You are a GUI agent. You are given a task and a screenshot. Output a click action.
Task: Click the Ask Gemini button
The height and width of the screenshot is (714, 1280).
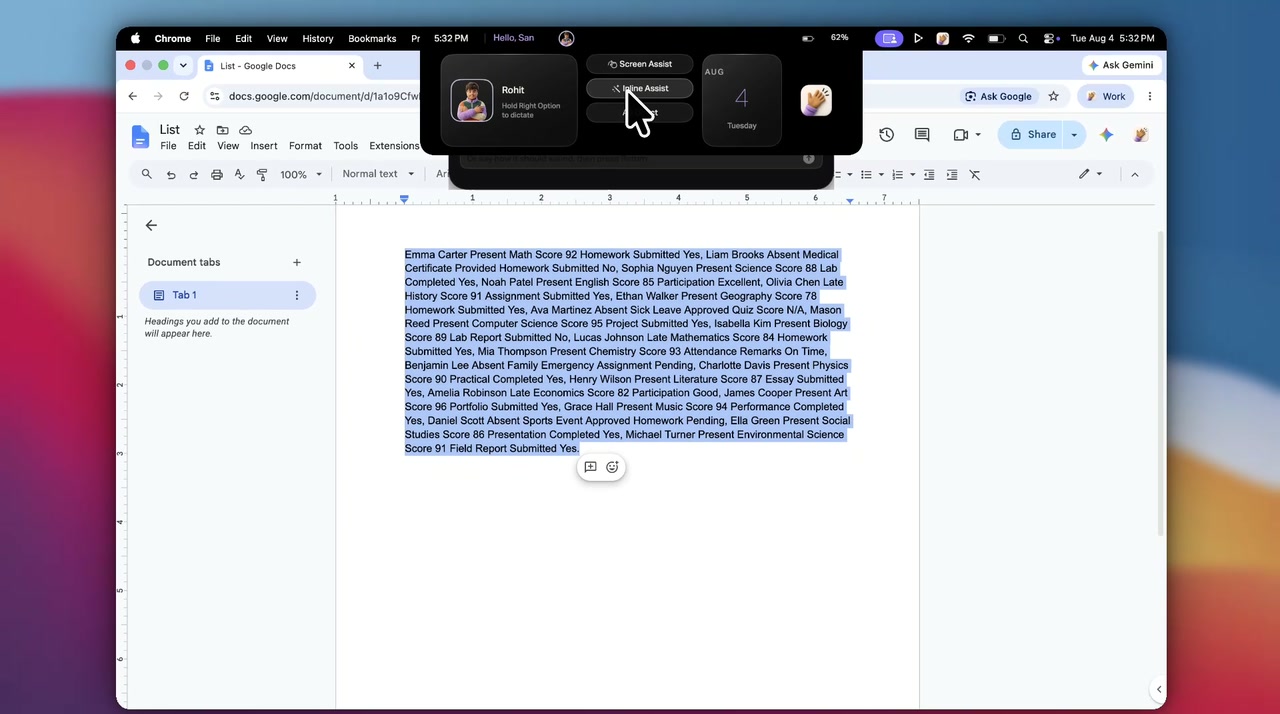(x=1120, y=65)
